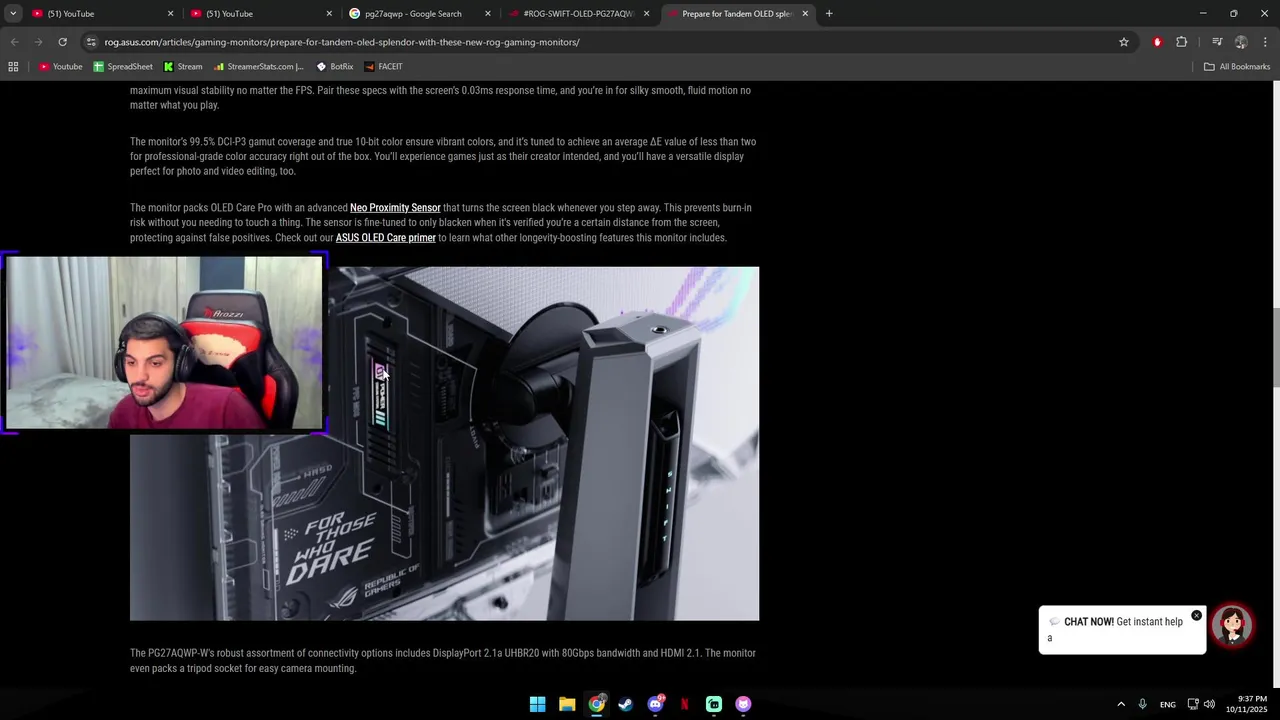Click the PG27AQWP-W connectivity options paragraph

pyautogui.click(x=443, y=661)
